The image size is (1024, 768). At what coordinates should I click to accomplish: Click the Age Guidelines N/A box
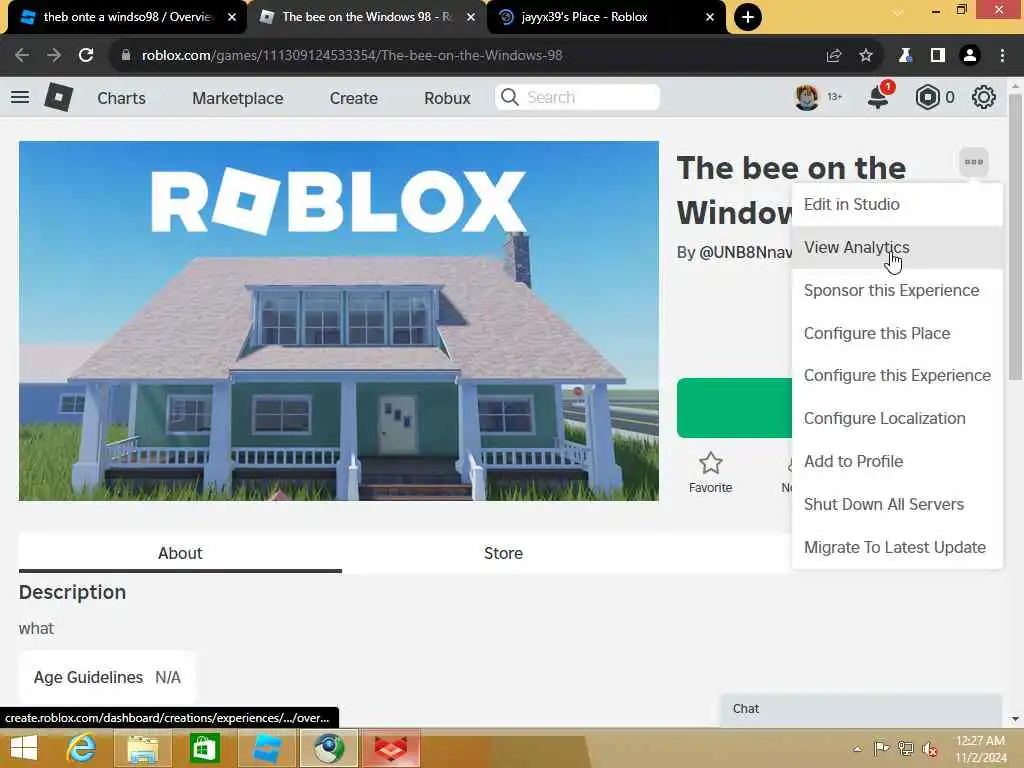[x=107, y=677]
